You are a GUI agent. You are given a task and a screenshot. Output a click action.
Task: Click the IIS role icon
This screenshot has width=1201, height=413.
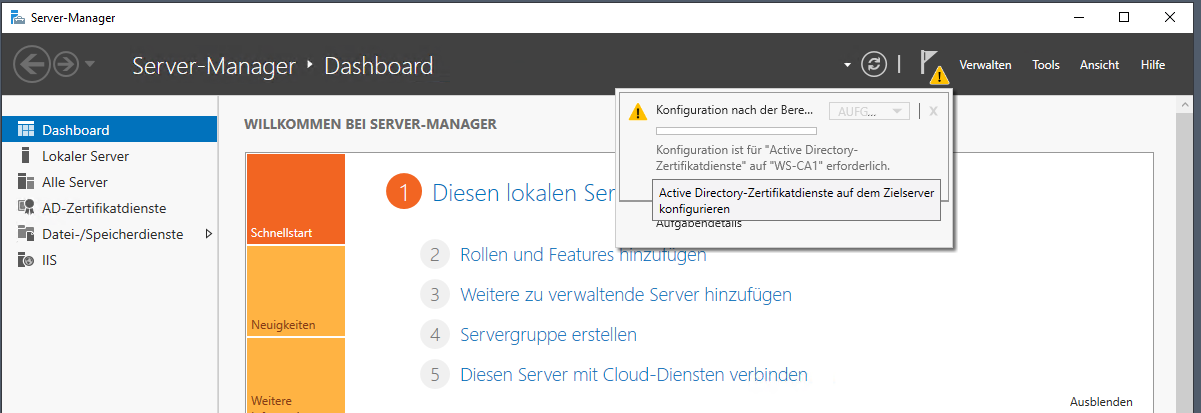coord(26,260)
